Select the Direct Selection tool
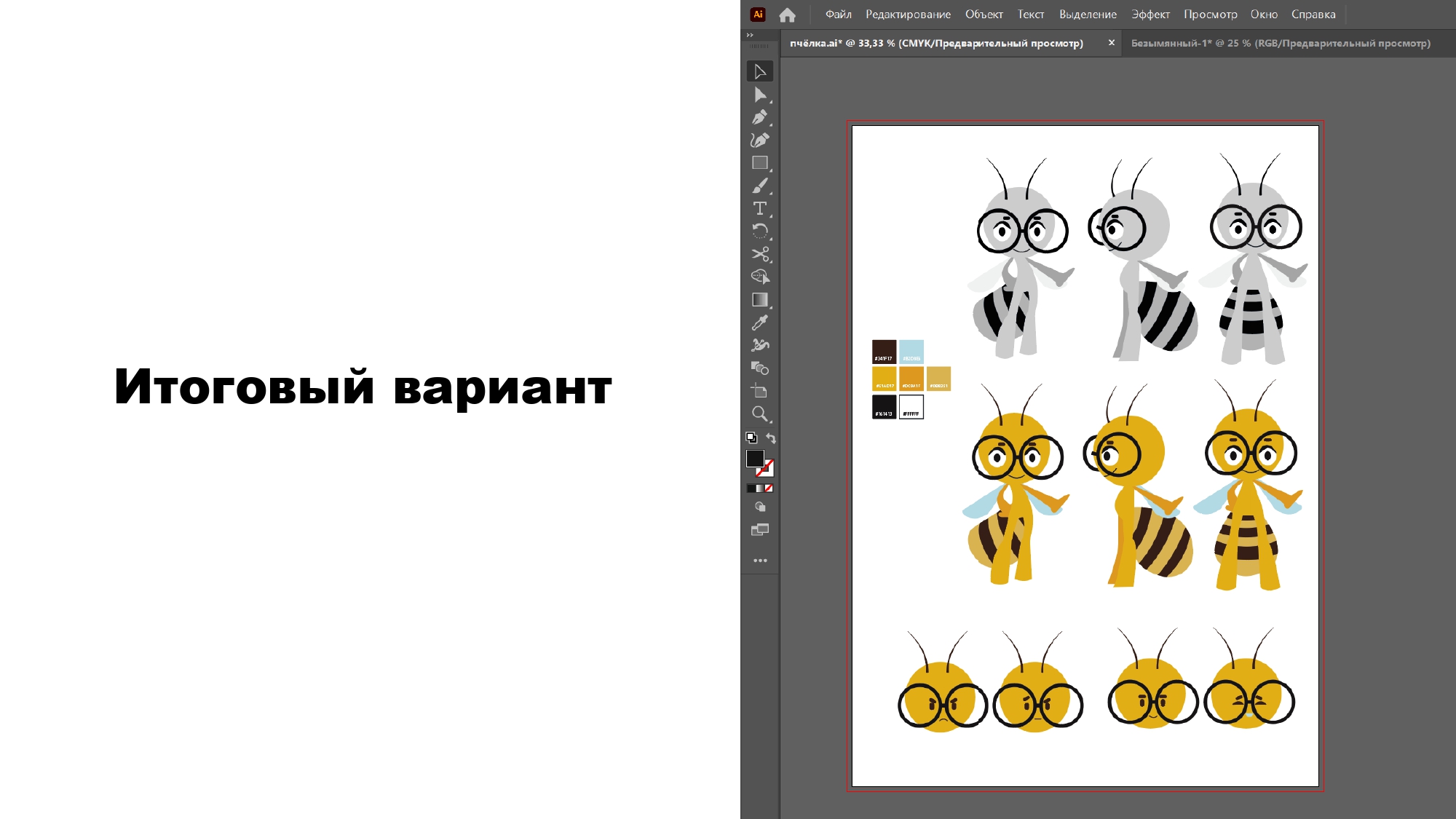 pyautogui.click(x=759, y=95)
